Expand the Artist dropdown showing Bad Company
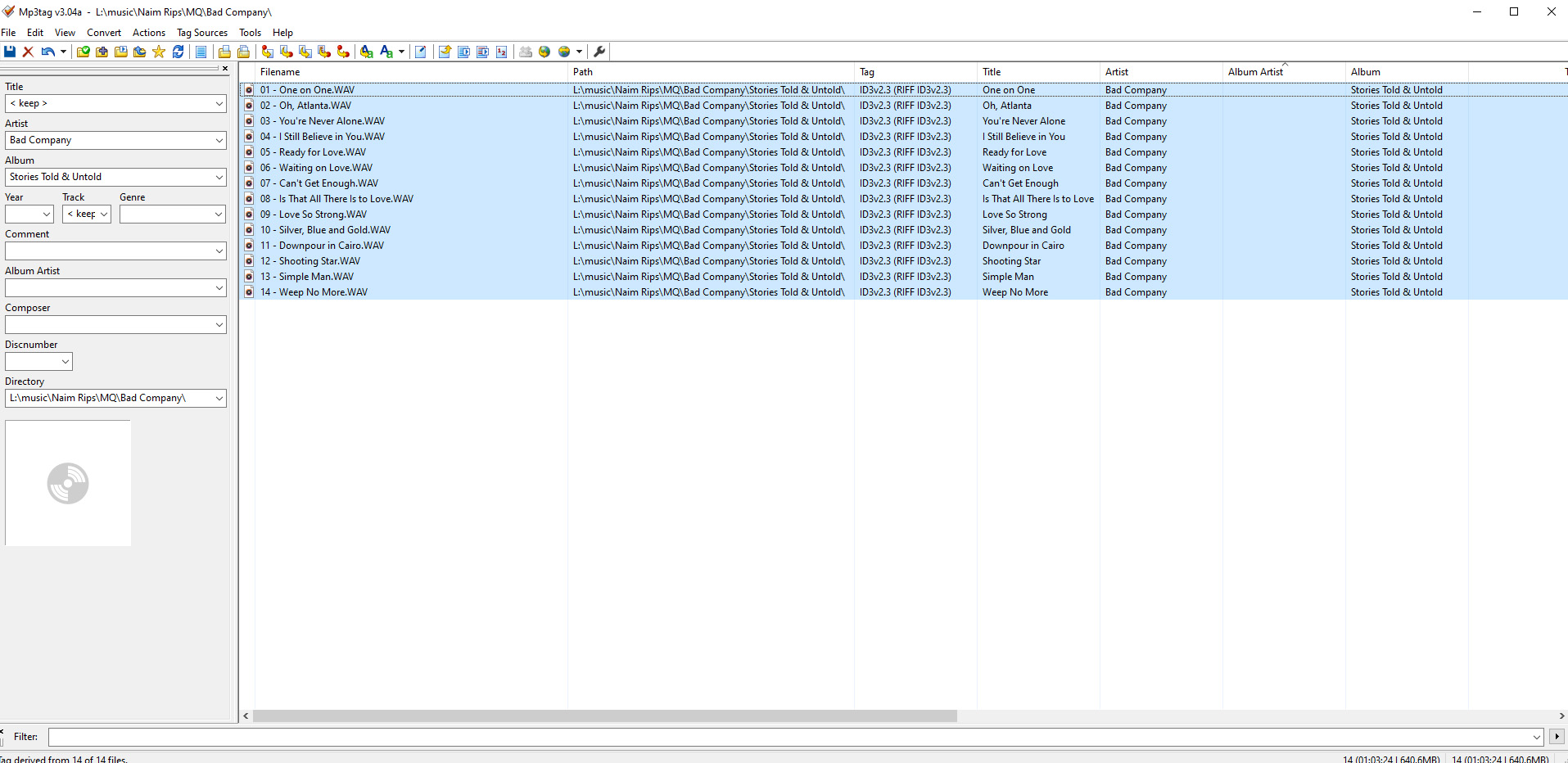The image size is (1568, 763). tap(219, 141)
